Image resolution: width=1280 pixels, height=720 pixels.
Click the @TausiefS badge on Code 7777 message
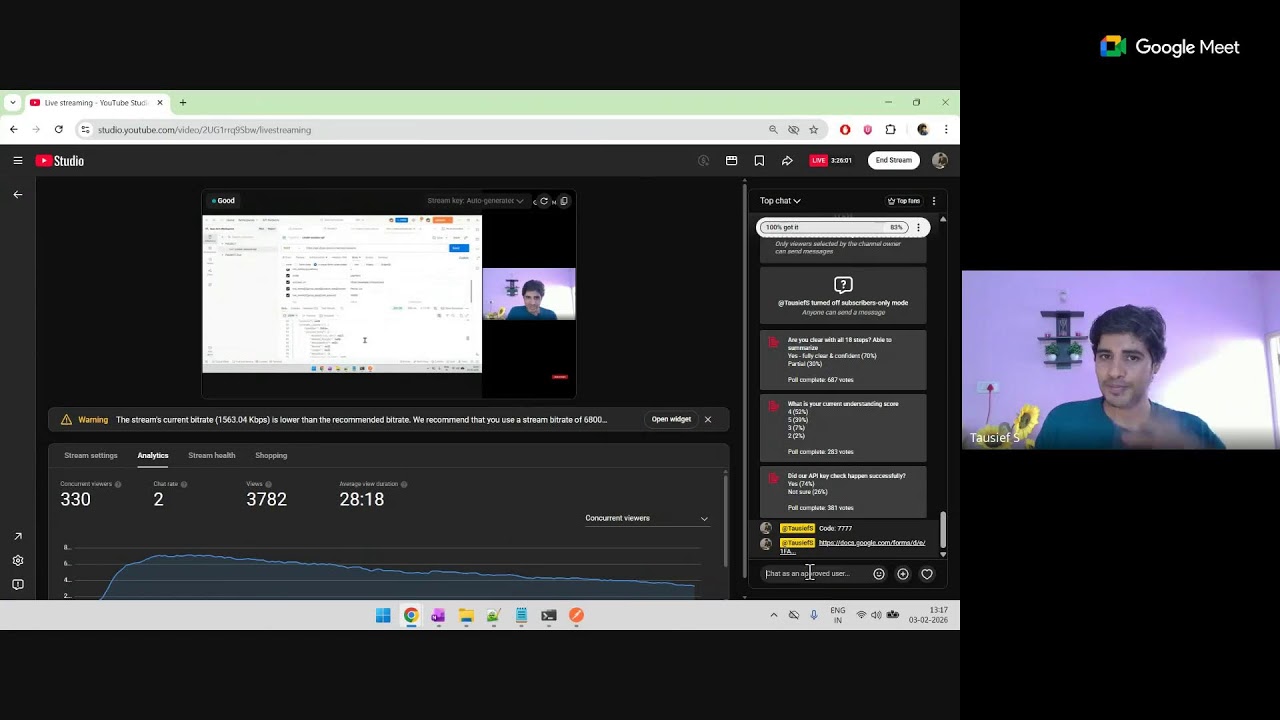[x=797, y=528]
